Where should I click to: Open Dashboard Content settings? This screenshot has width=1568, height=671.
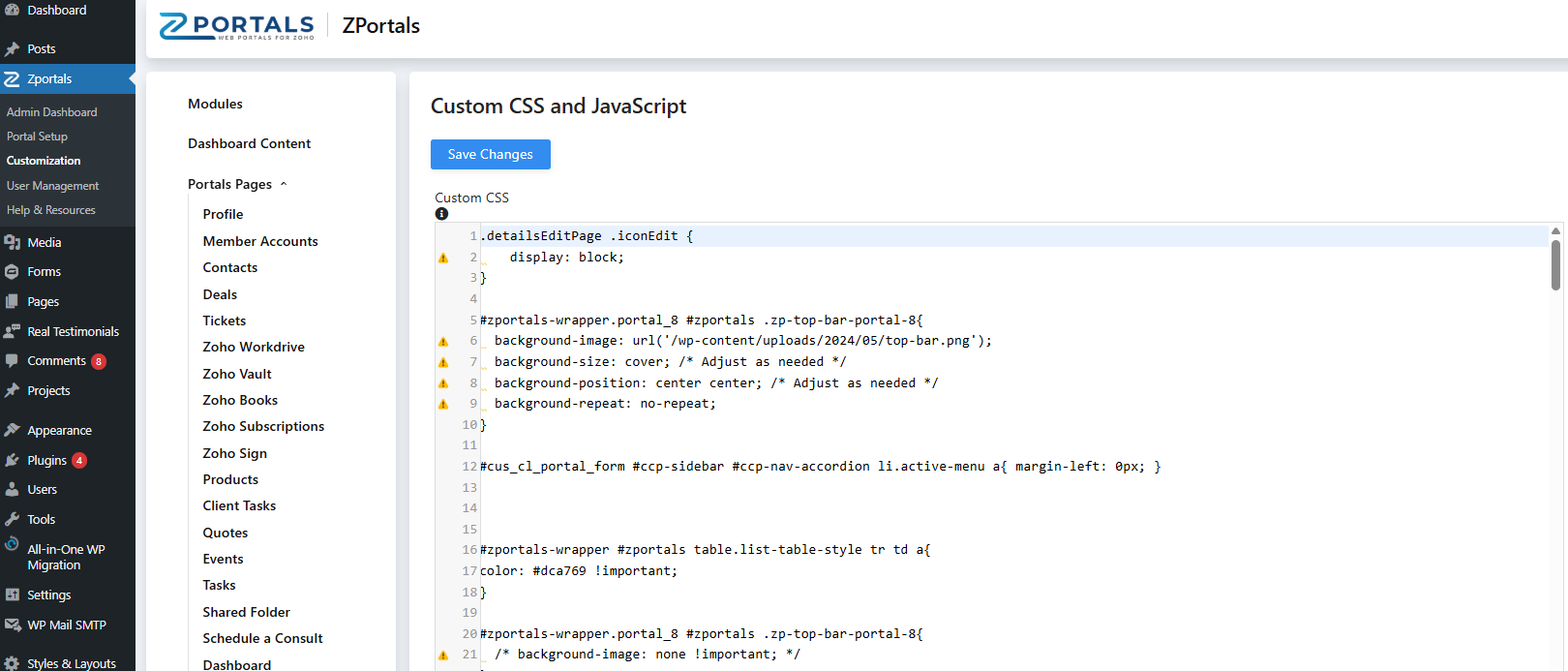point(249,143)
